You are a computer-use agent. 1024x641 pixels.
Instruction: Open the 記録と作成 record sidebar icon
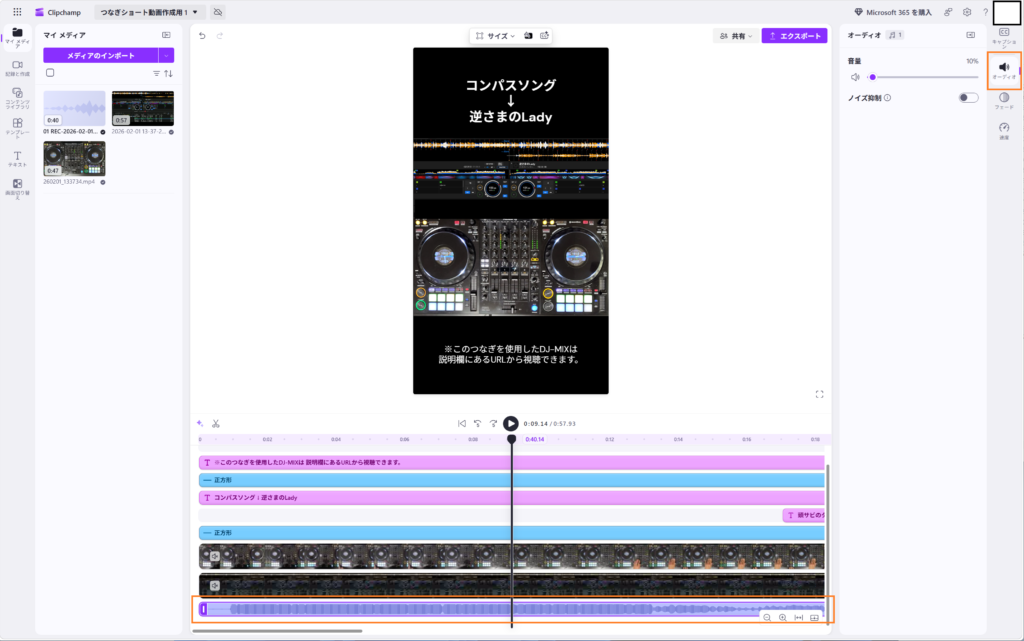17,67
